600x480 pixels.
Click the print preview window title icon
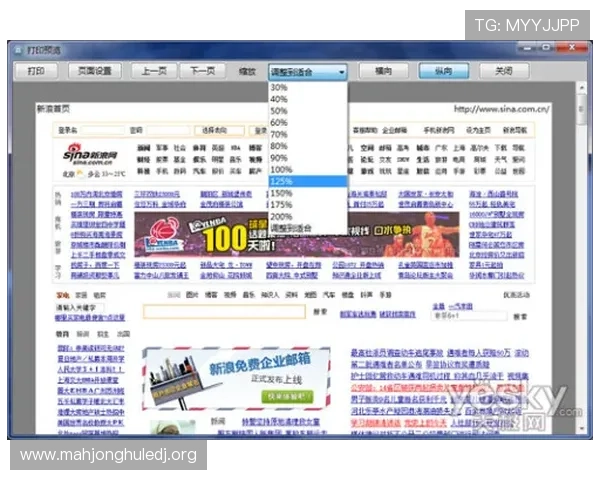coord(18,50)
